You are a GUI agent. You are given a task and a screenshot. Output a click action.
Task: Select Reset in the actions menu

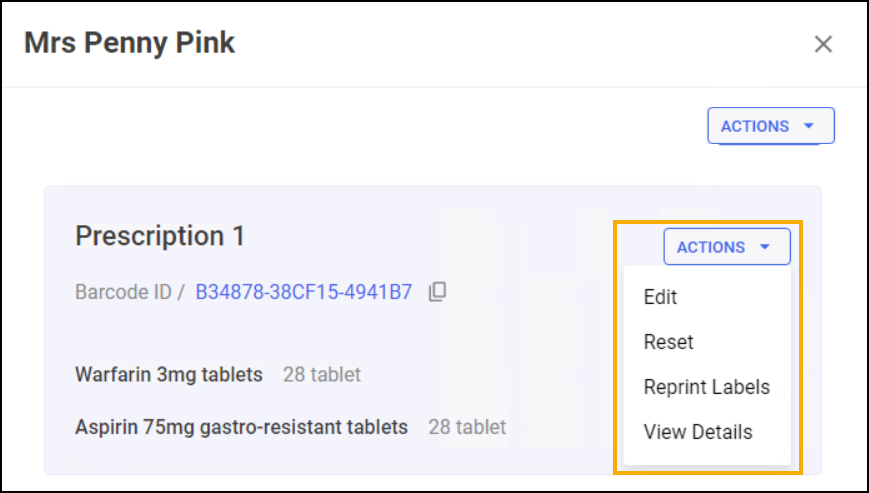tap(669, 342)
